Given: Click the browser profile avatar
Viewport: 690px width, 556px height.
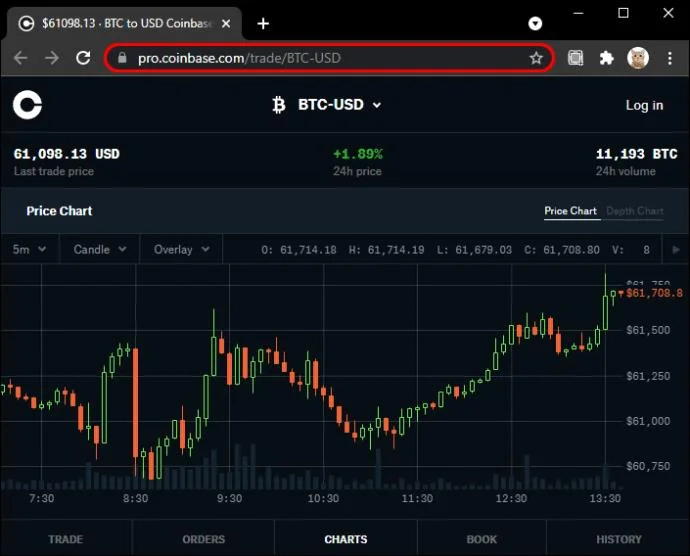Looking at the screenshot, I should (638, 58).
